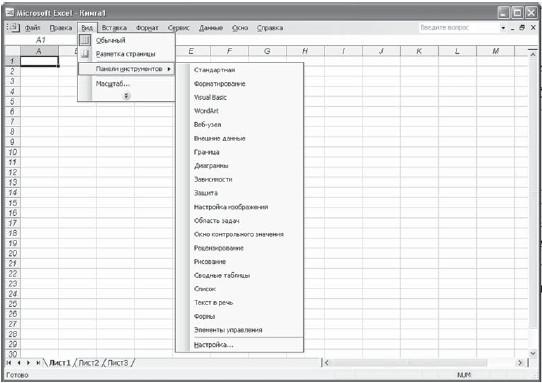Toggle the Веб-узел toolbar
The image size is (542, 383).
(240, 124)
